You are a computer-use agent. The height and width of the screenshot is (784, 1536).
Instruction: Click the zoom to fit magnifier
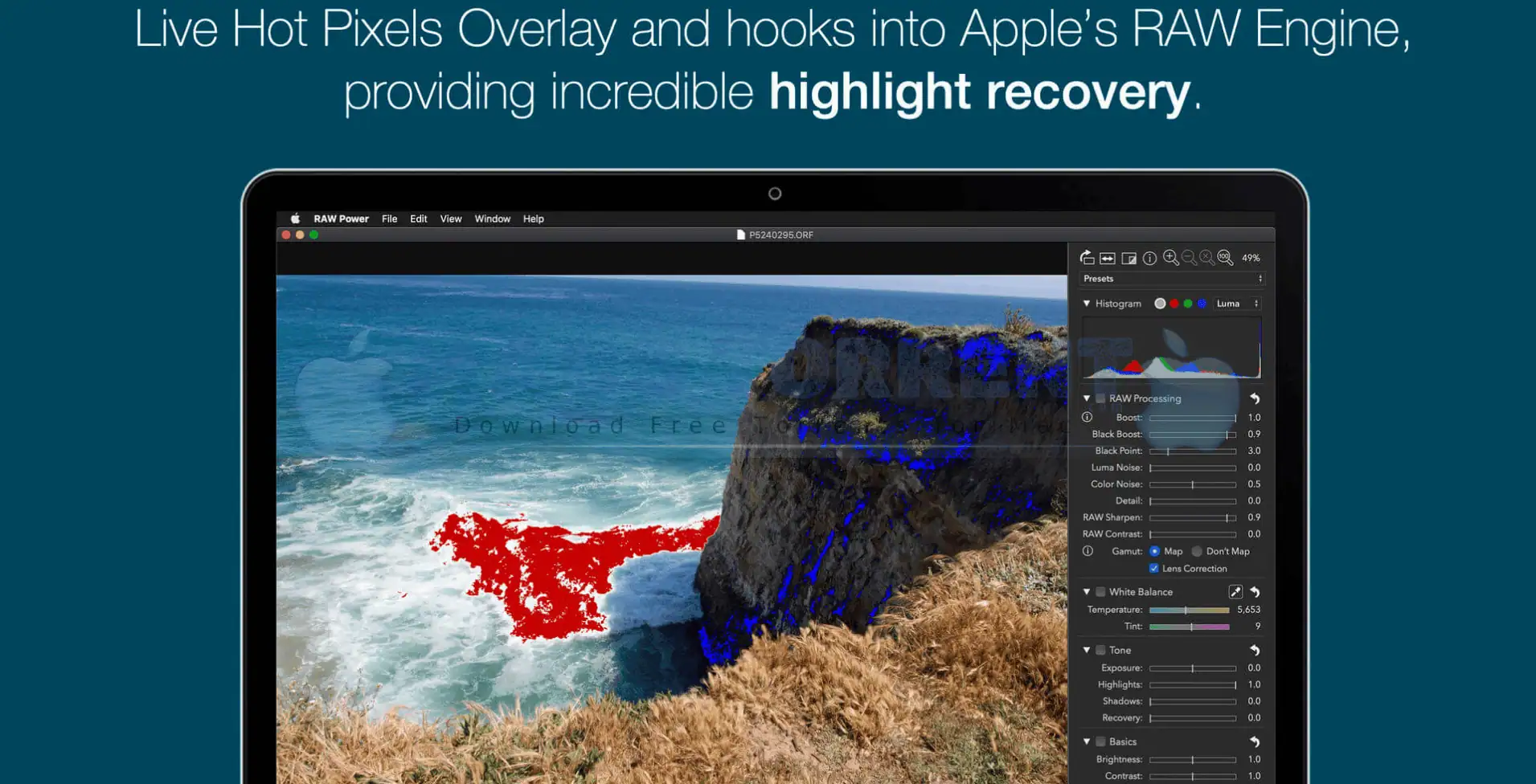click(x=1207, y=258)
